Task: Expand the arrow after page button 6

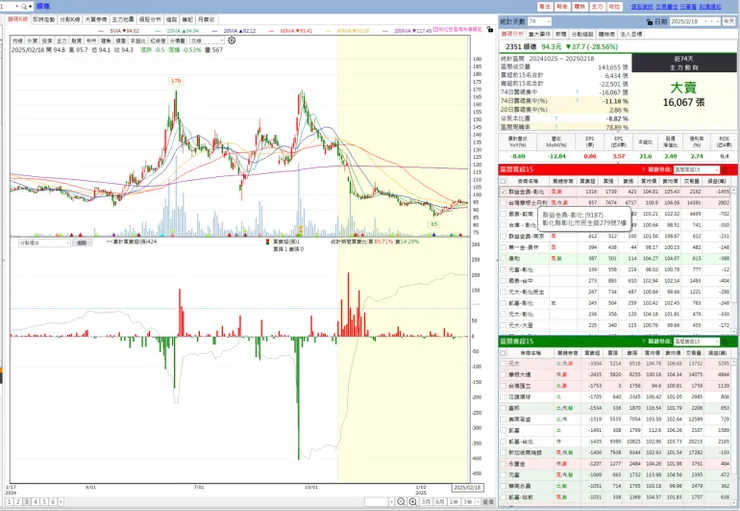Action: point(60,502)
